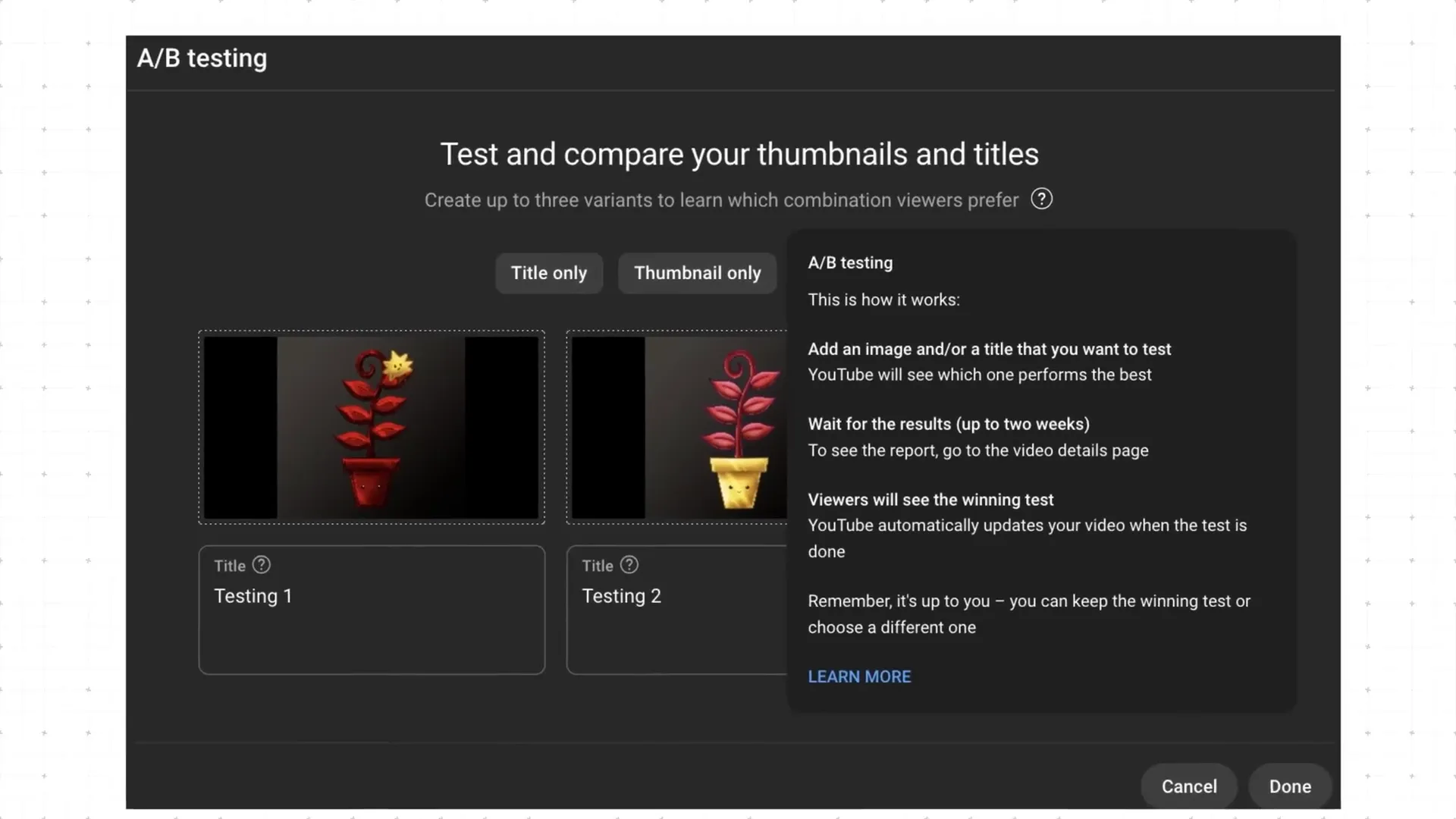Select the 'Title only' test mode
Viewport: 1456px width, 819px height.
pos(549,273)
